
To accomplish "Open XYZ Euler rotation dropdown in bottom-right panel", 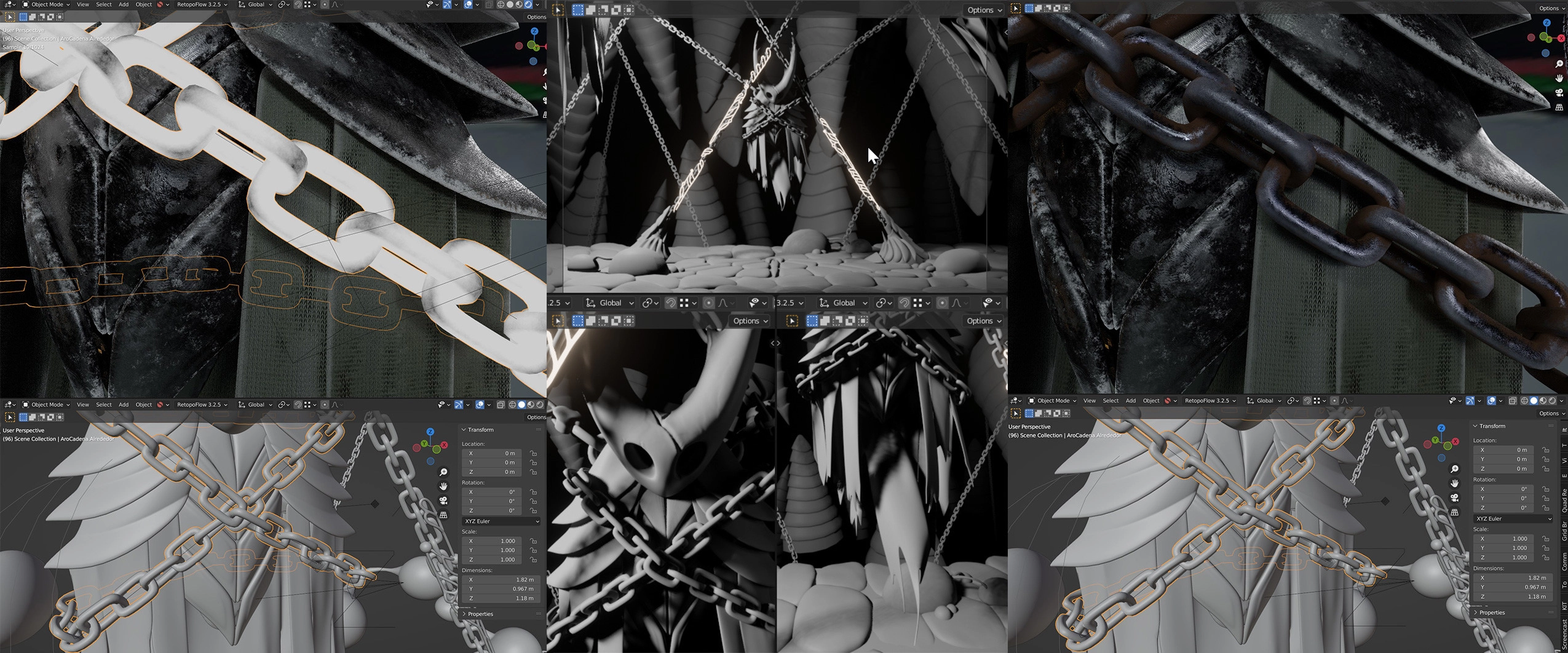I will click(1511, 518).
